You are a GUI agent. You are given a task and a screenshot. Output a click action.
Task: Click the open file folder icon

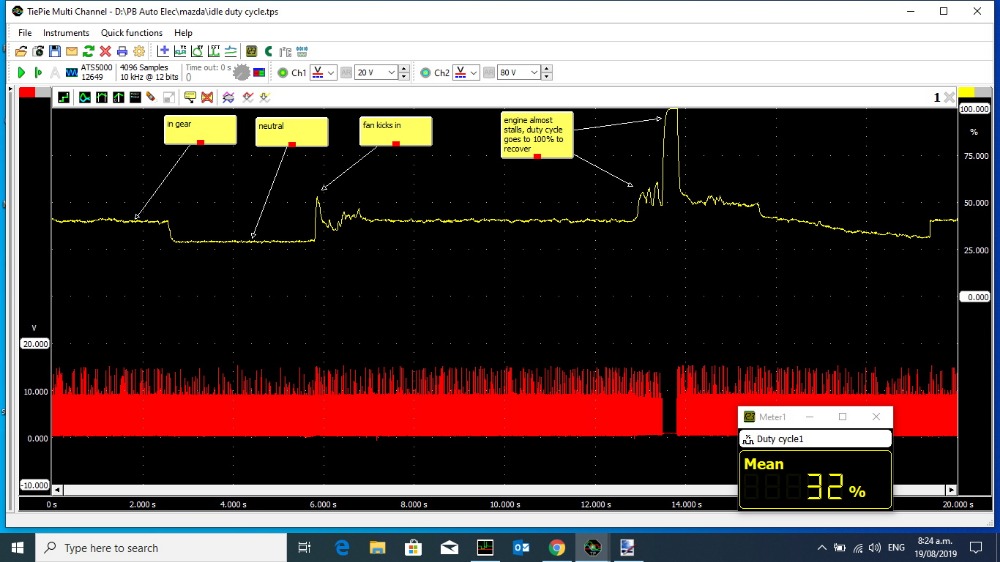[21, 51]
